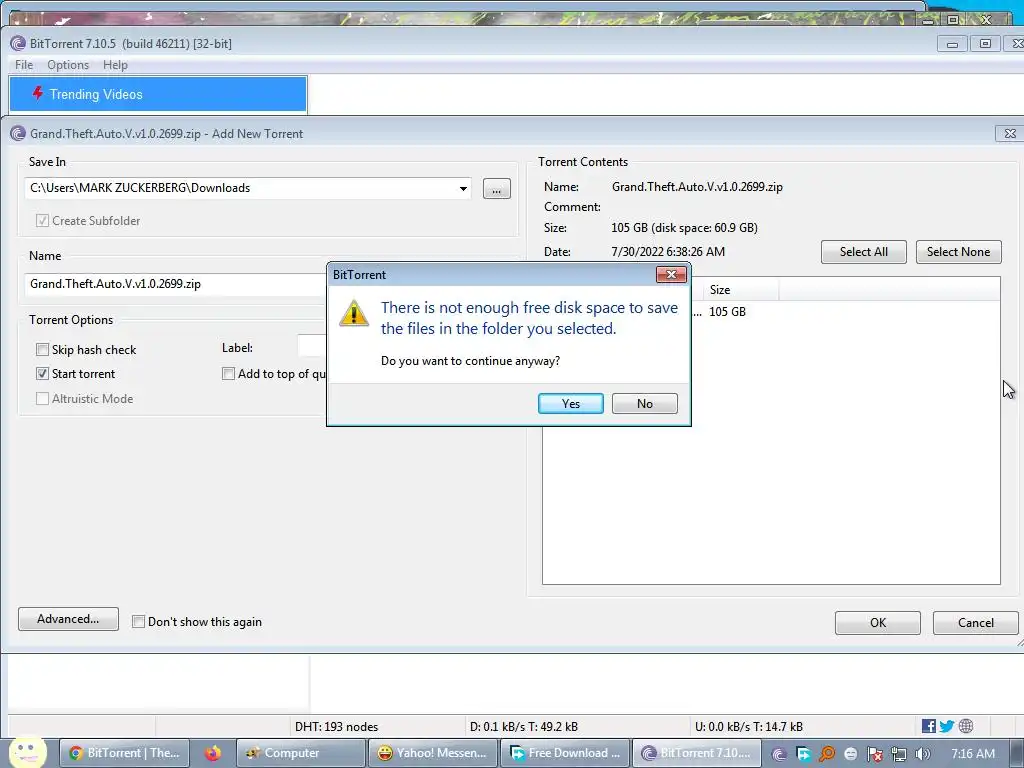Click the gray round smiley tray icon

850,754
